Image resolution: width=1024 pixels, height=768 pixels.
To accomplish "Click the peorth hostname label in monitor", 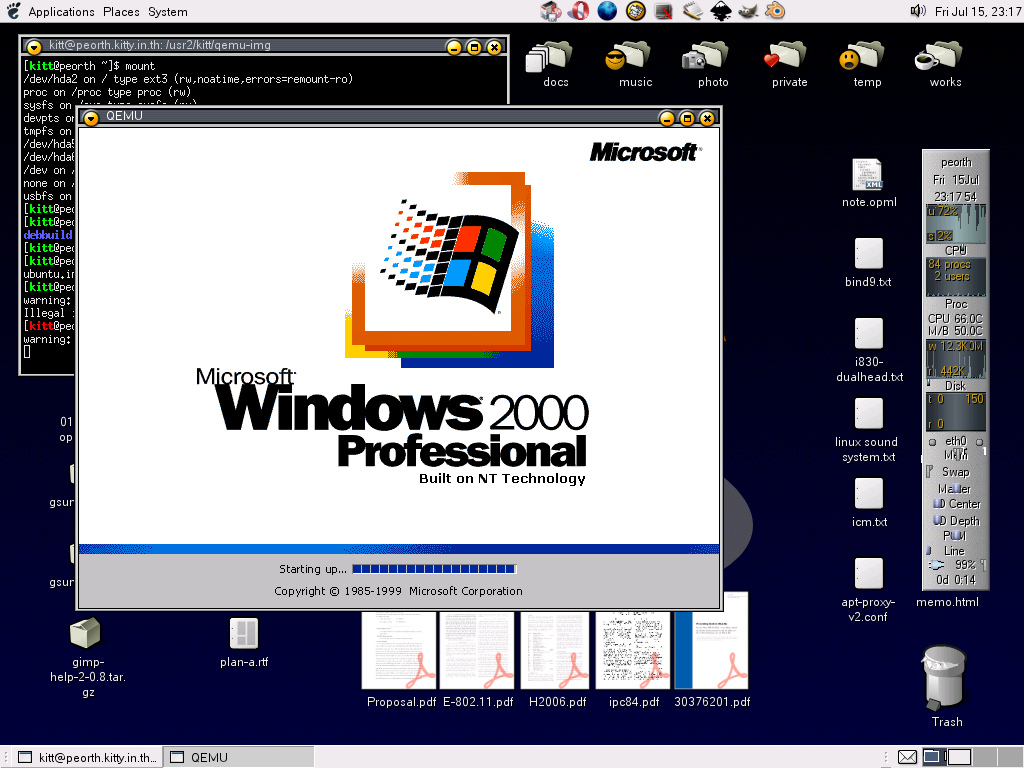I will (x=956, y=162).
